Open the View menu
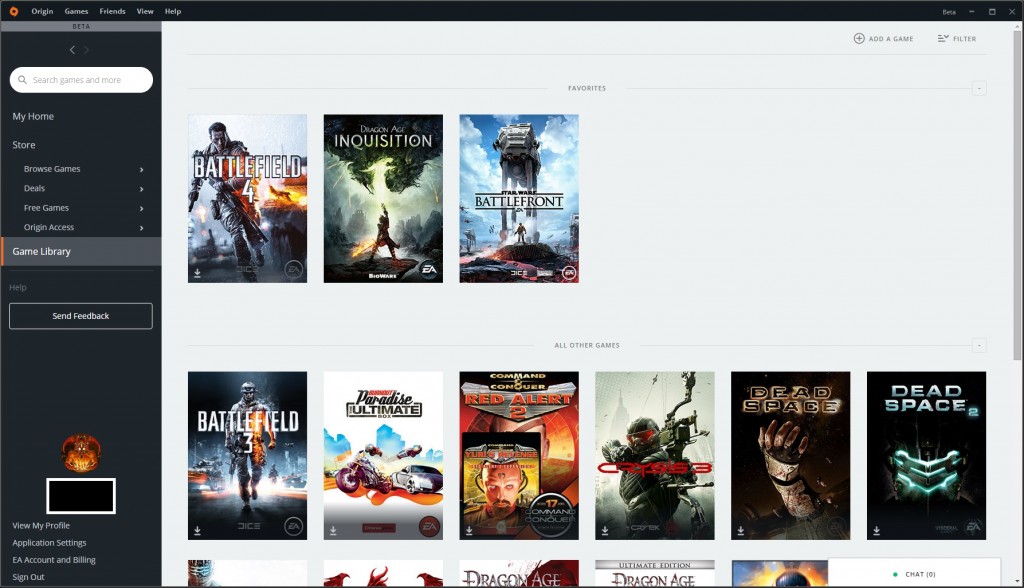Screen dimensions: 1024x588 pos(145,11)
